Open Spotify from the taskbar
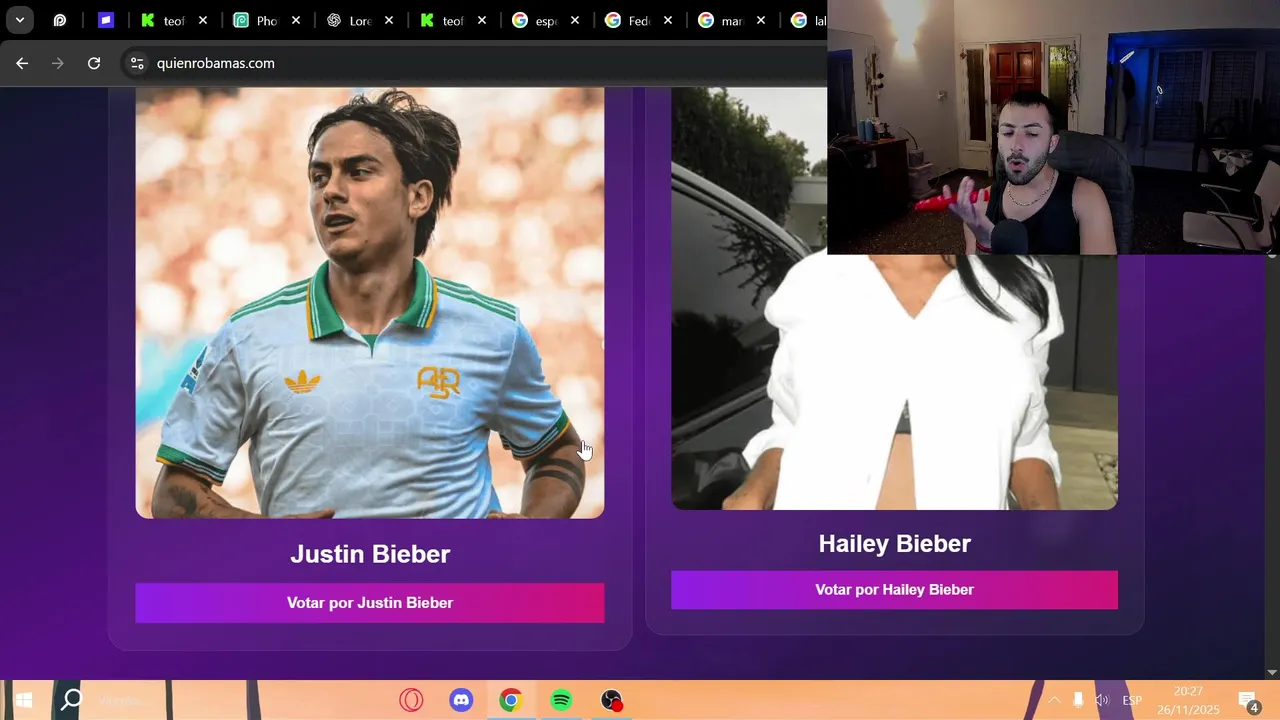 point(561,700)
